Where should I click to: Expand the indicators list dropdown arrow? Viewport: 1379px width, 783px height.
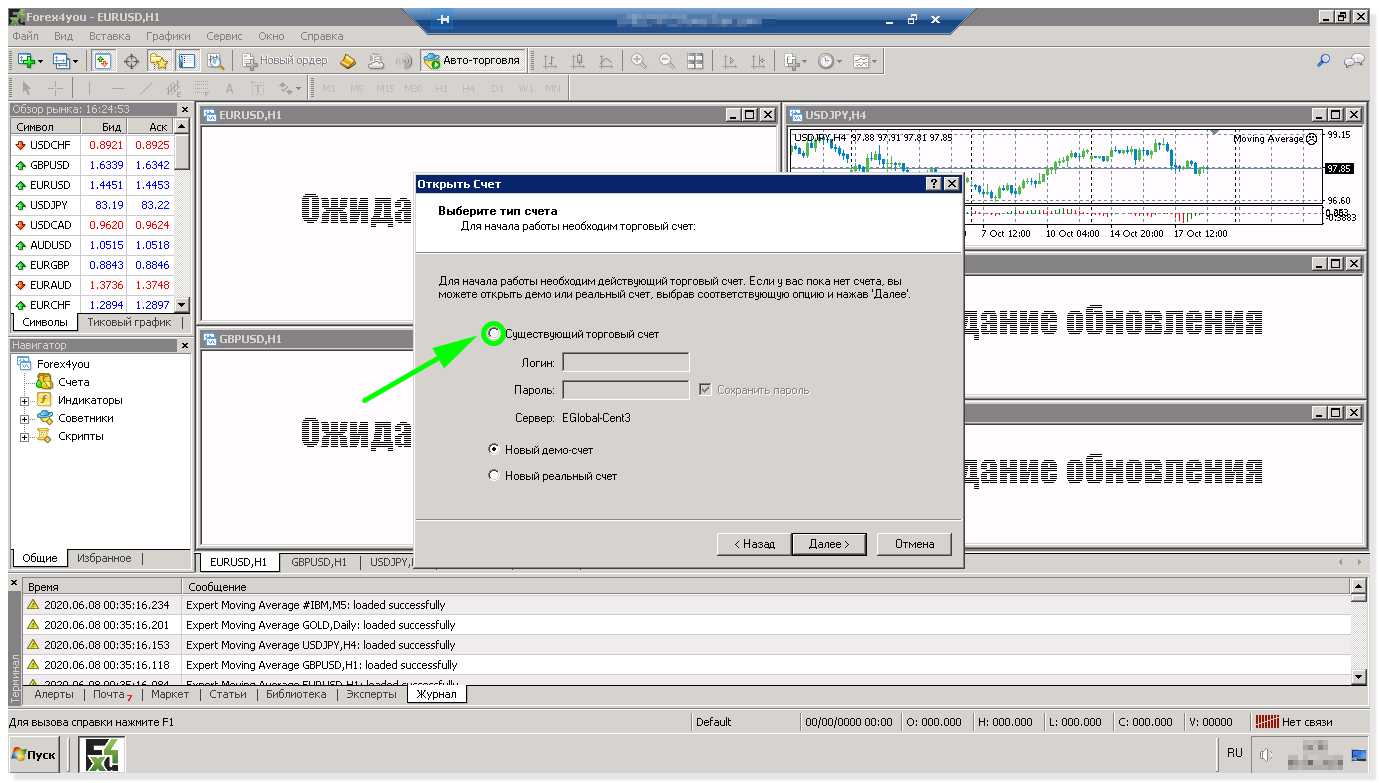point(805,62)
